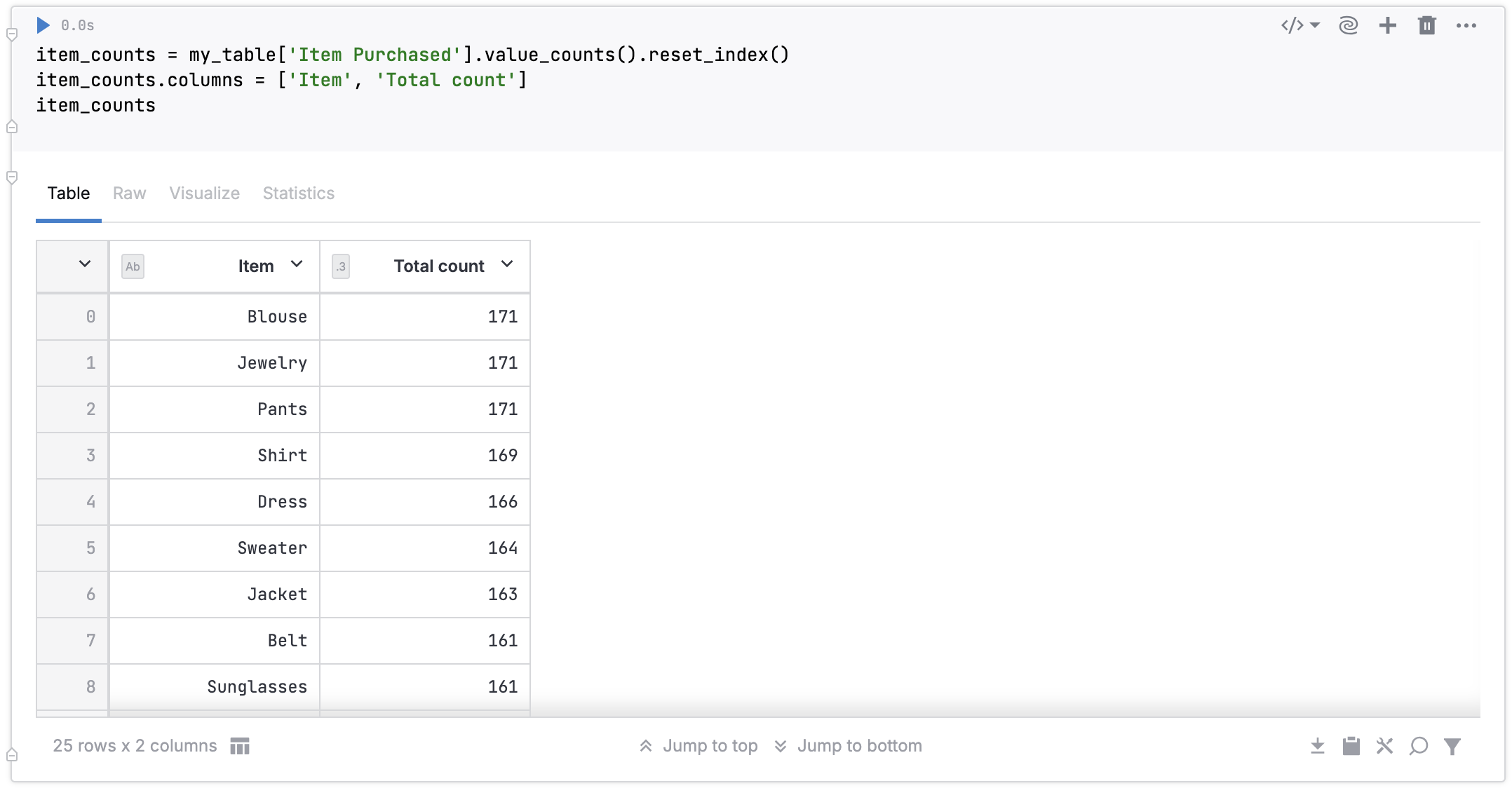Open table tools options
1512x788 pixels.
coord(1385,746)
